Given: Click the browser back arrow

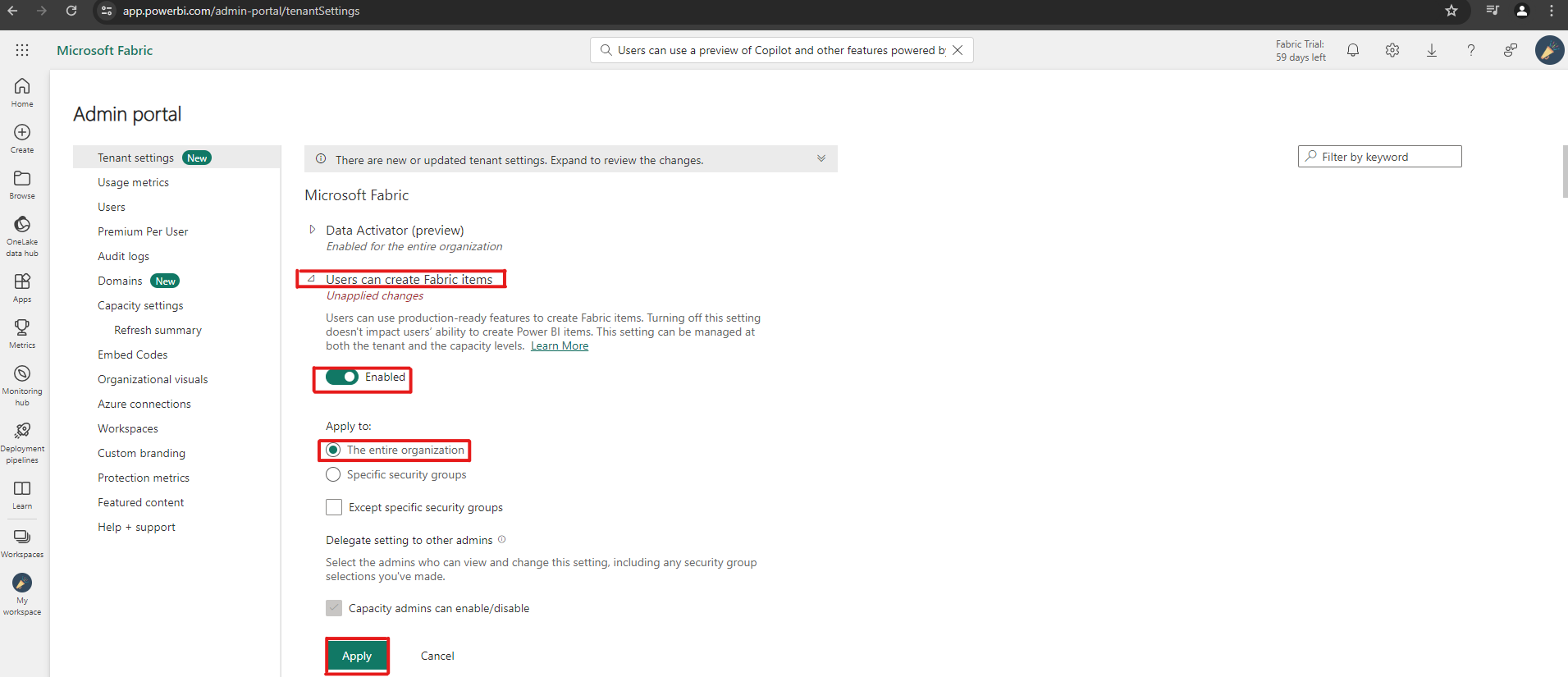Looking at the screenshot, I should click(12, 11).
